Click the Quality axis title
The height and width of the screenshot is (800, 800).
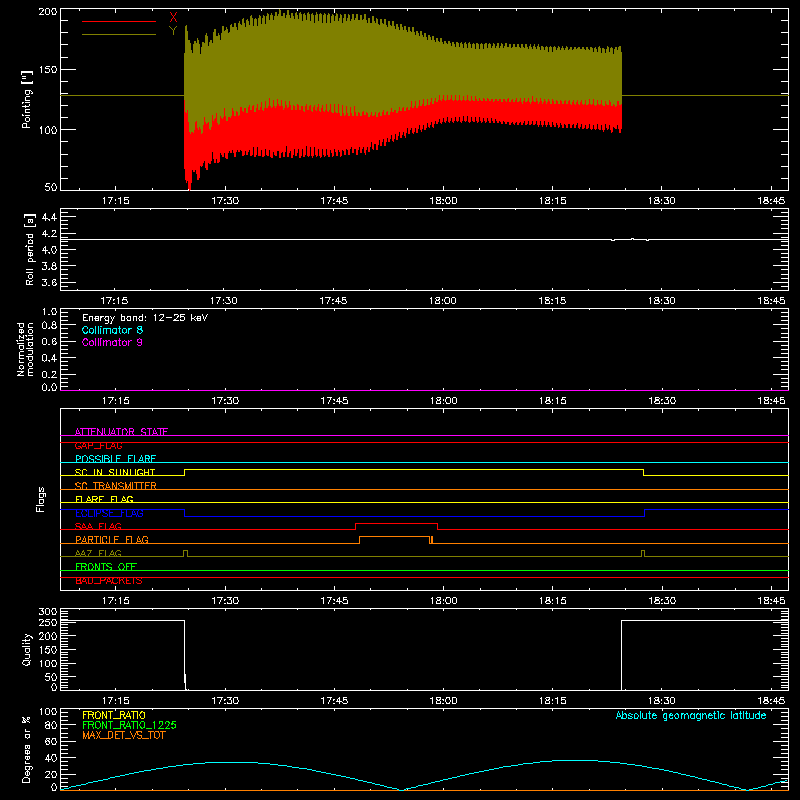coord(27,649)
